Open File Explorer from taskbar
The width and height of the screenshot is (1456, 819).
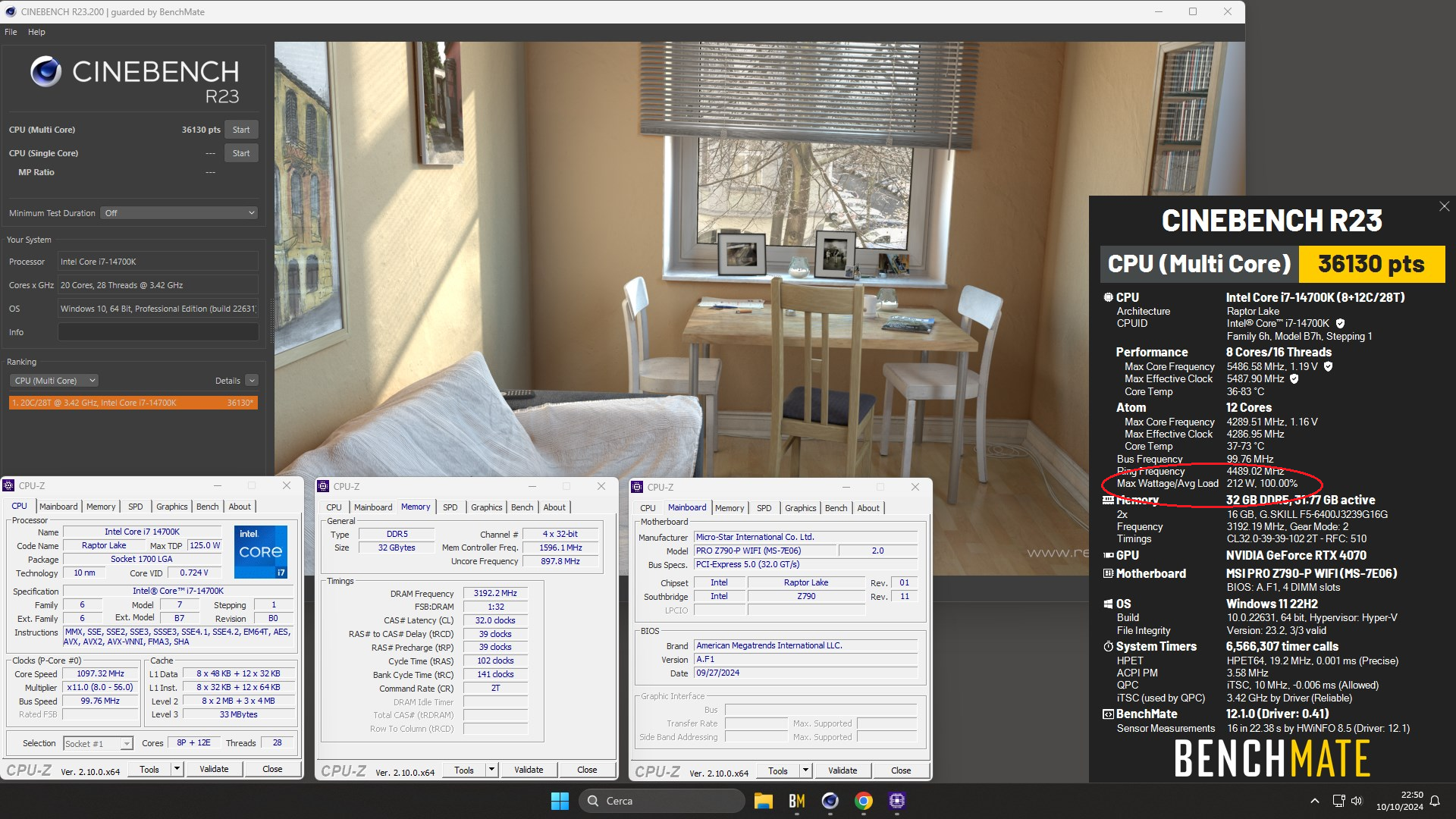[x=763, y=801]
